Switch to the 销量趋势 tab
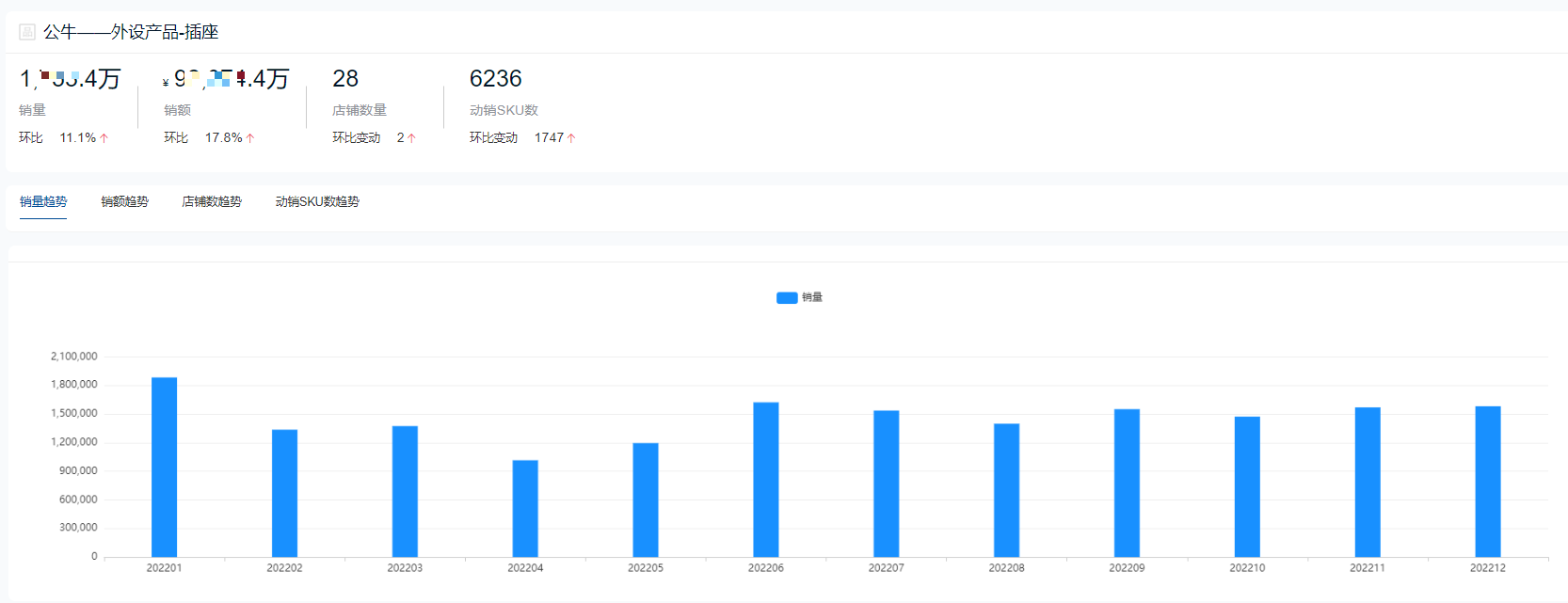This screenshot has width=1568, height=603. click(x=43, y=201)
